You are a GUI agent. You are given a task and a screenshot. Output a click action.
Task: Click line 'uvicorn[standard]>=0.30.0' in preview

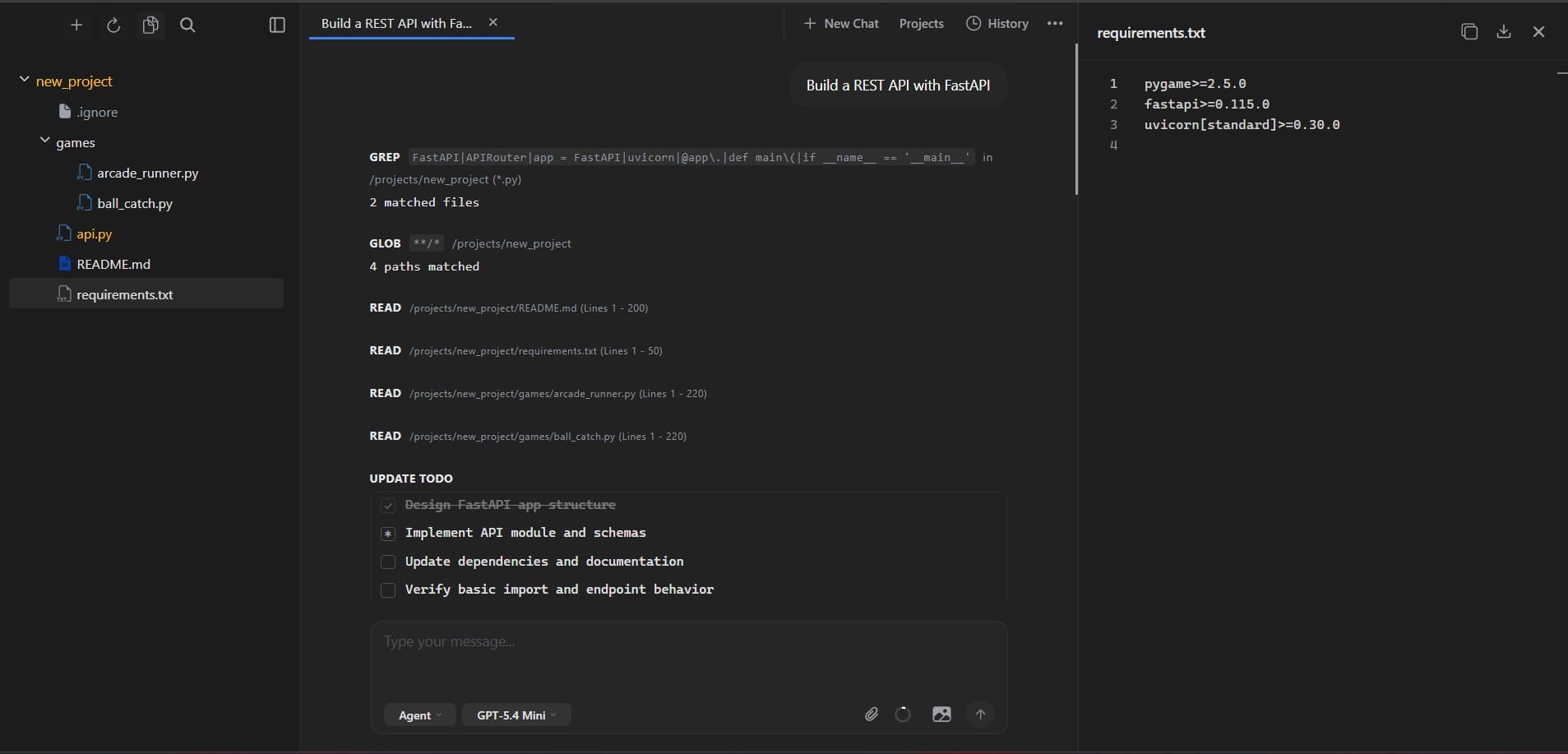(x=1242, y=125)
